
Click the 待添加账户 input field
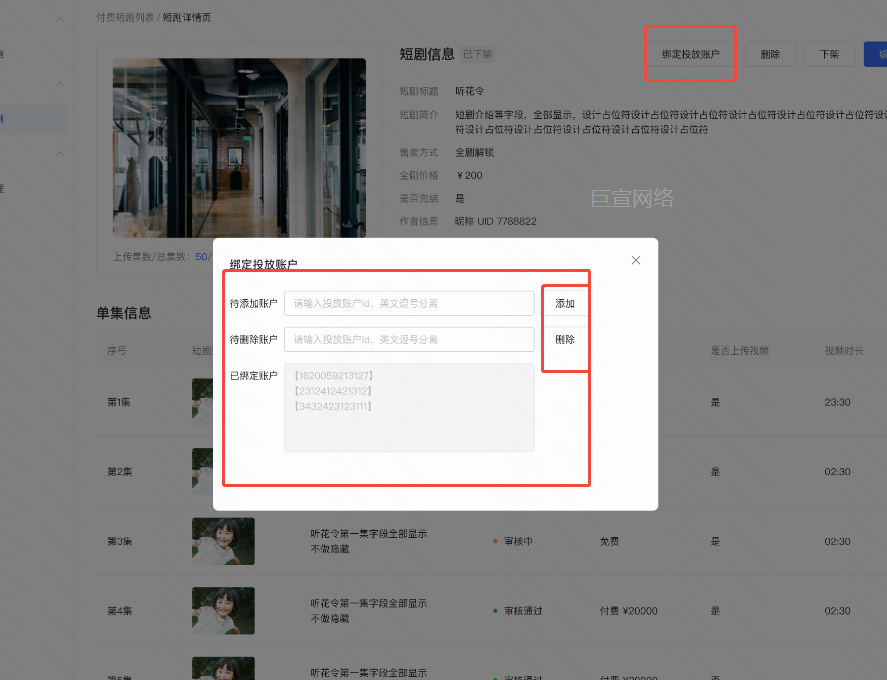408,302
